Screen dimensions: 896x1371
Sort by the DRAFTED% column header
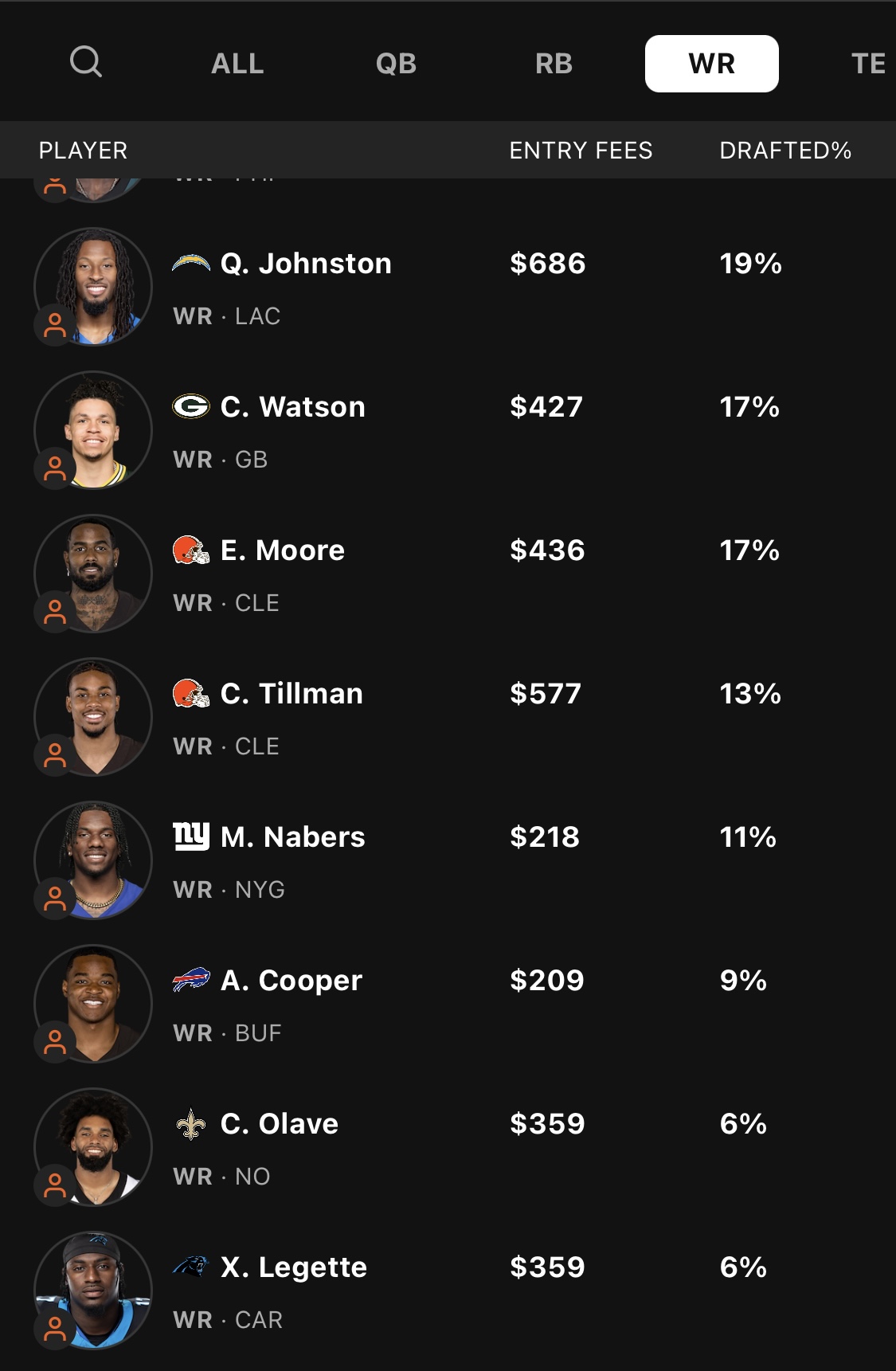point(785,151)
